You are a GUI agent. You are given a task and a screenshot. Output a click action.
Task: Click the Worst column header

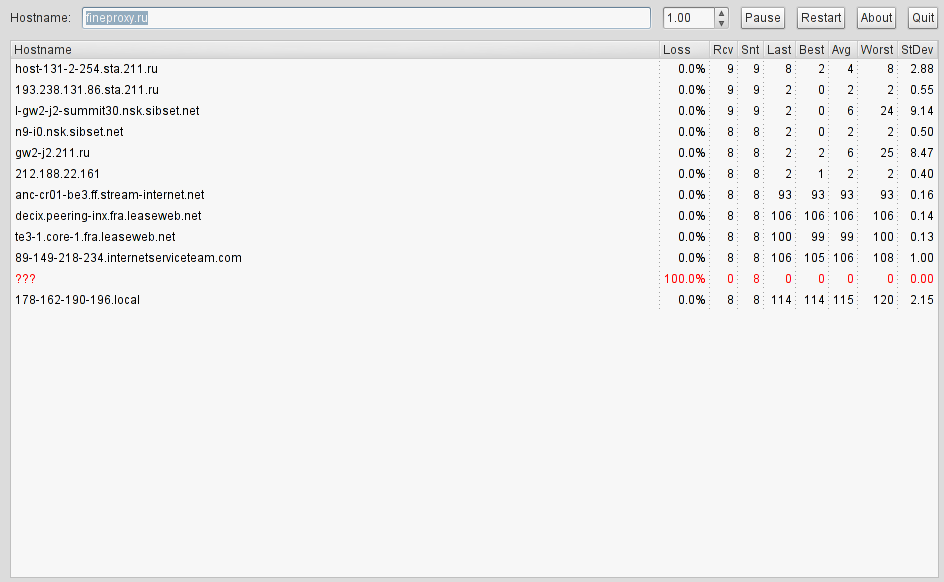[x=877, y=50]
